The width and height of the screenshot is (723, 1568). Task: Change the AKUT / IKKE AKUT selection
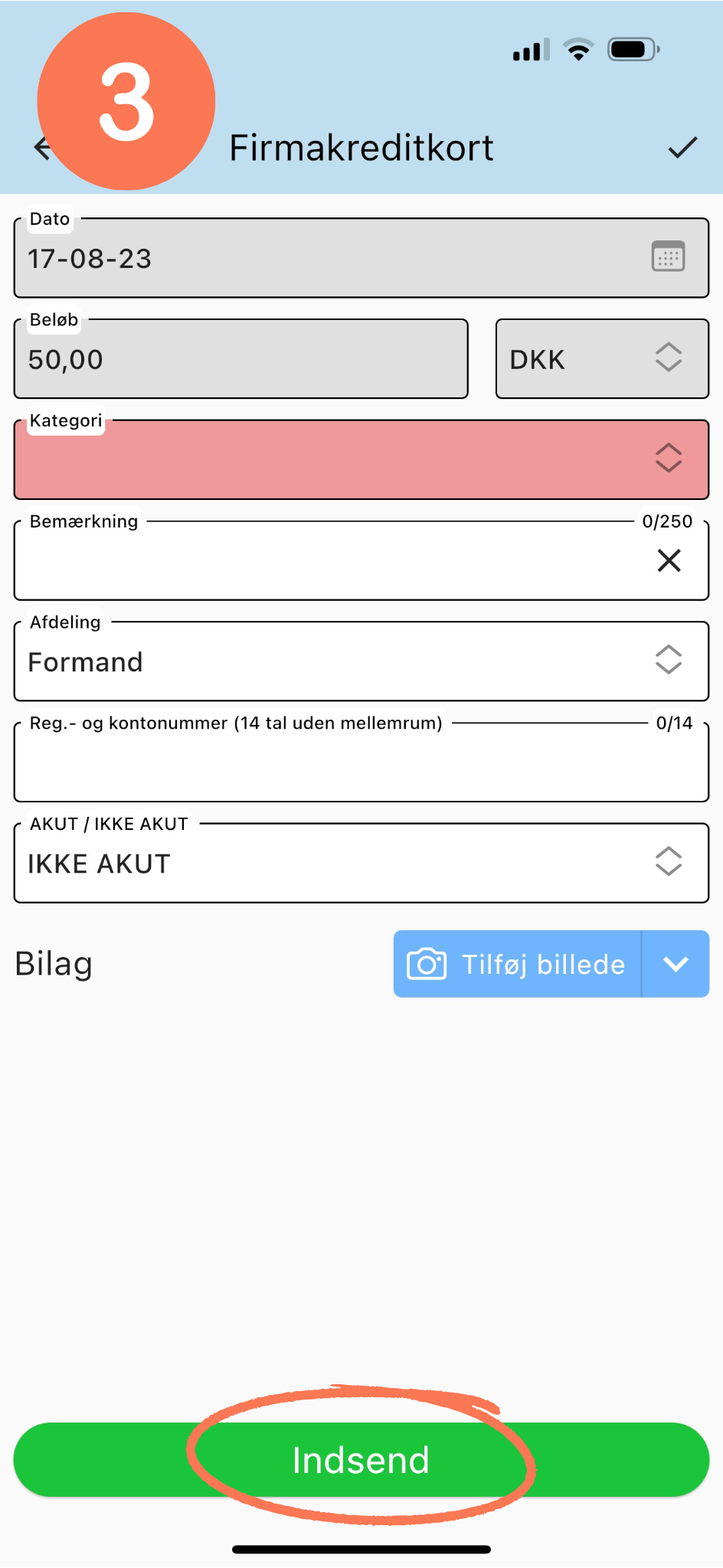(361, 863)
